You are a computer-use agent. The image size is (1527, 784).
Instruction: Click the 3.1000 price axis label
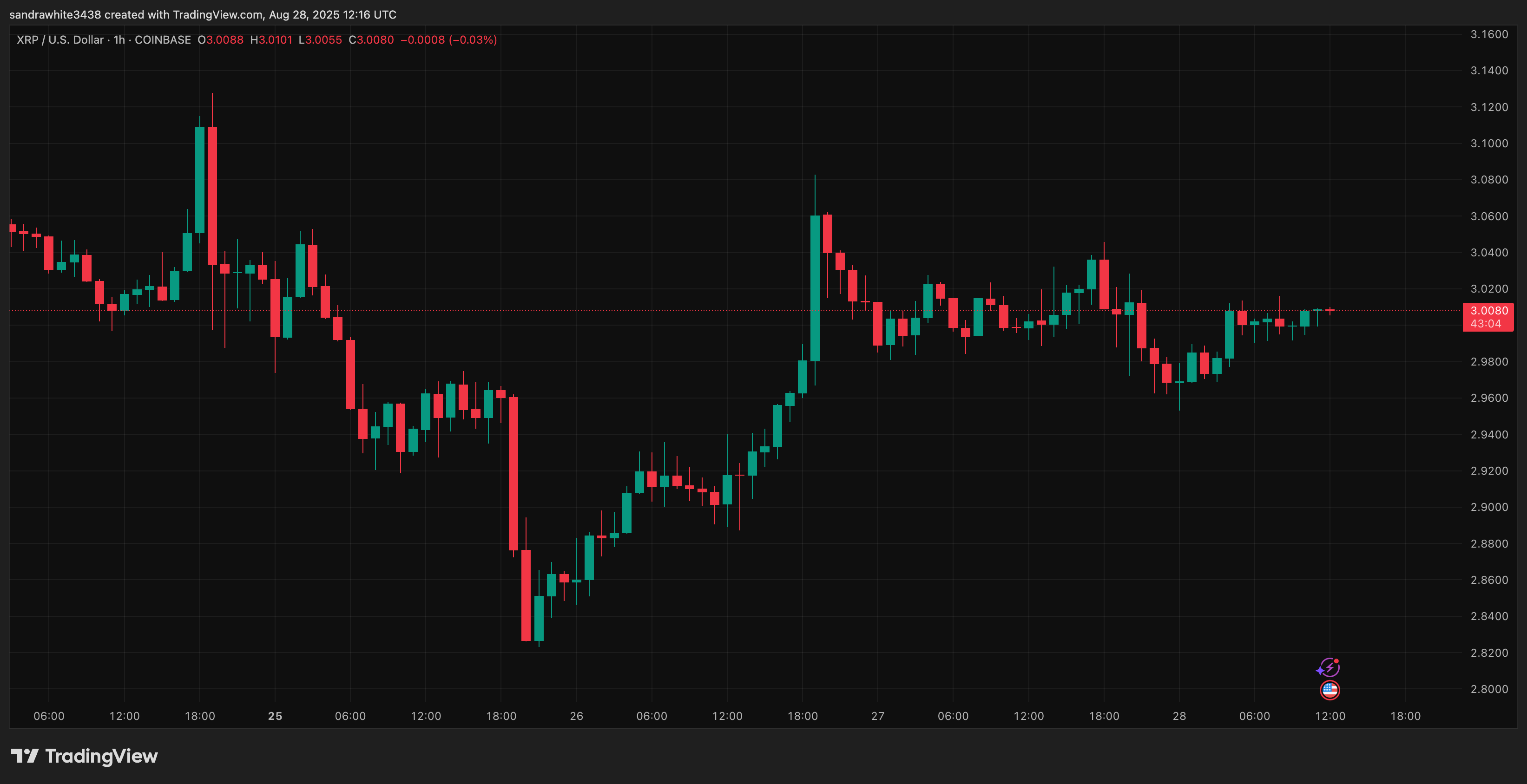click(1489, 144)
